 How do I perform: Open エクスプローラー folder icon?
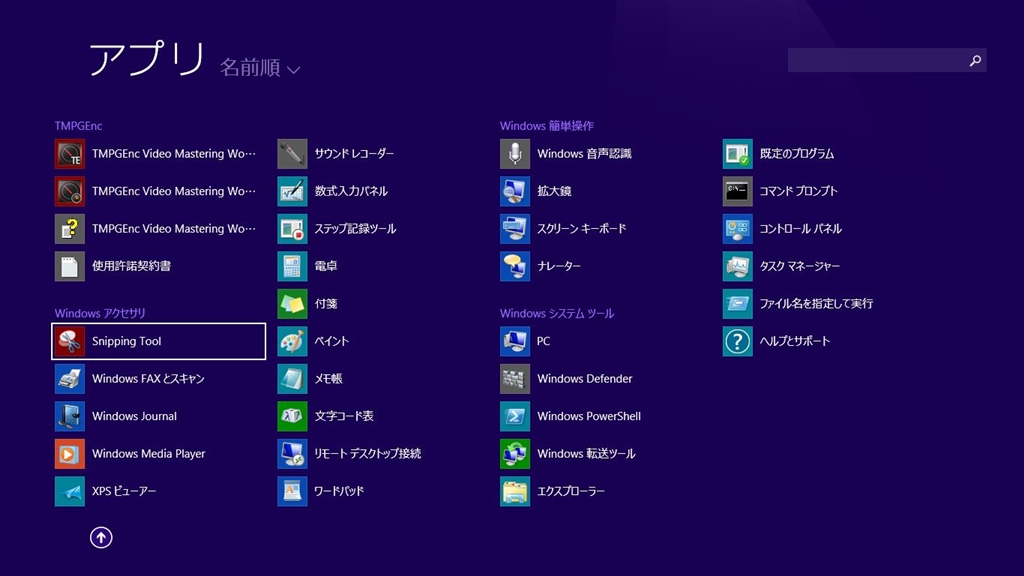(x=515, y=491)
